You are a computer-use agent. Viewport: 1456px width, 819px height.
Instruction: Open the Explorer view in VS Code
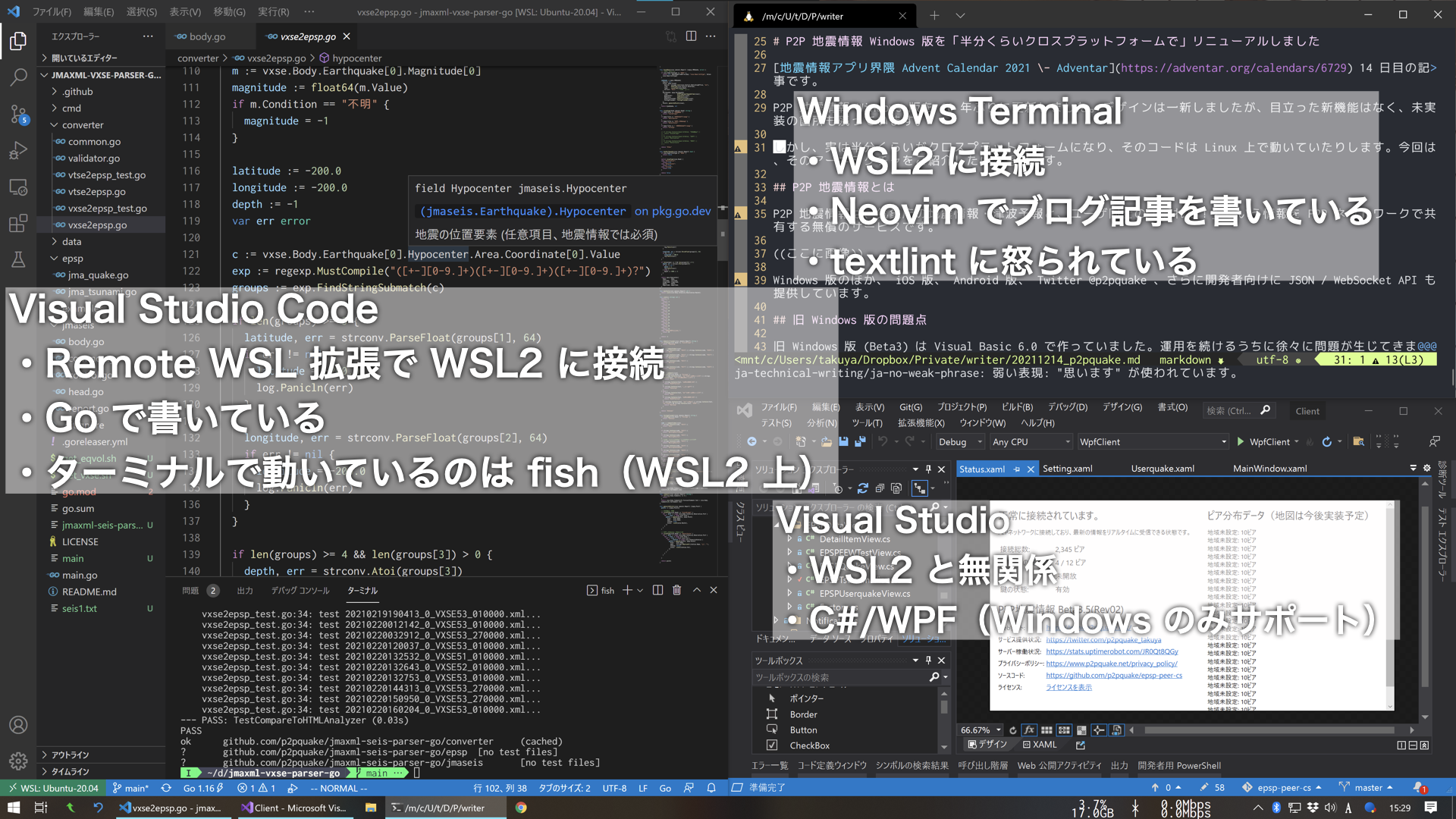pyautogui.click(x=18, y=42)
